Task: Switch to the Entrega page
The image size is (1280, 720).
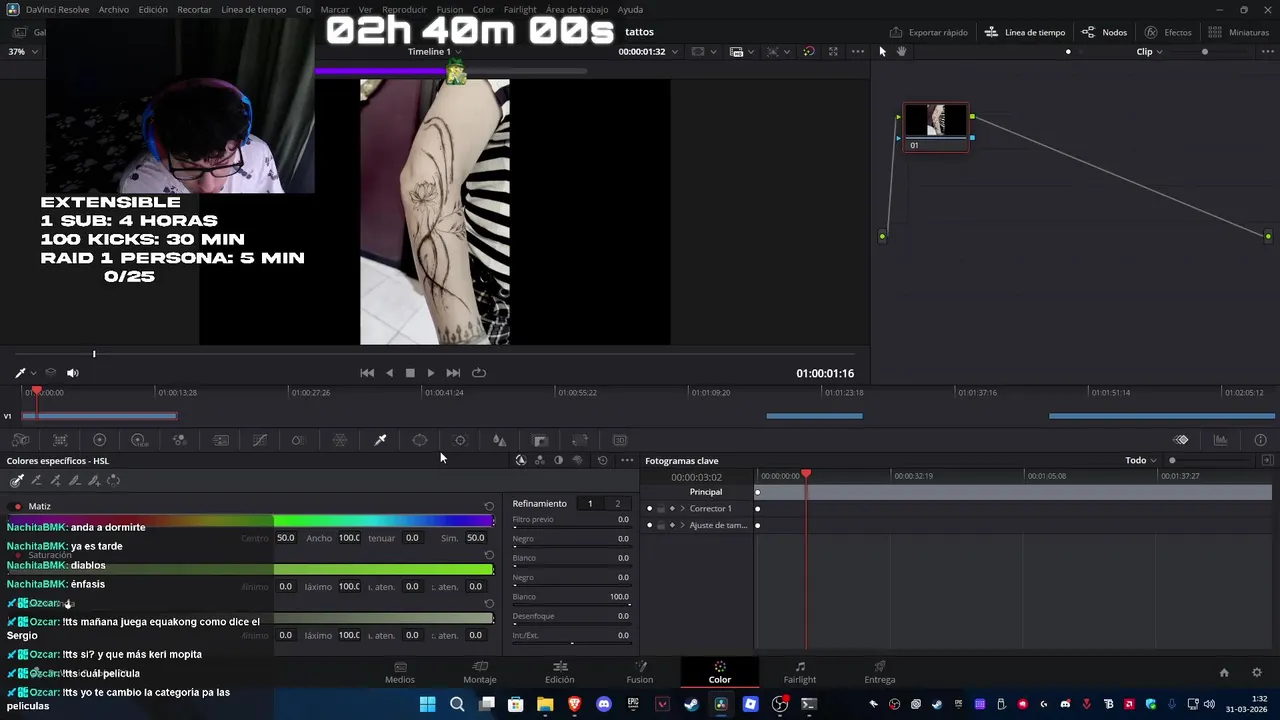Action: click(x=880, y=672)
